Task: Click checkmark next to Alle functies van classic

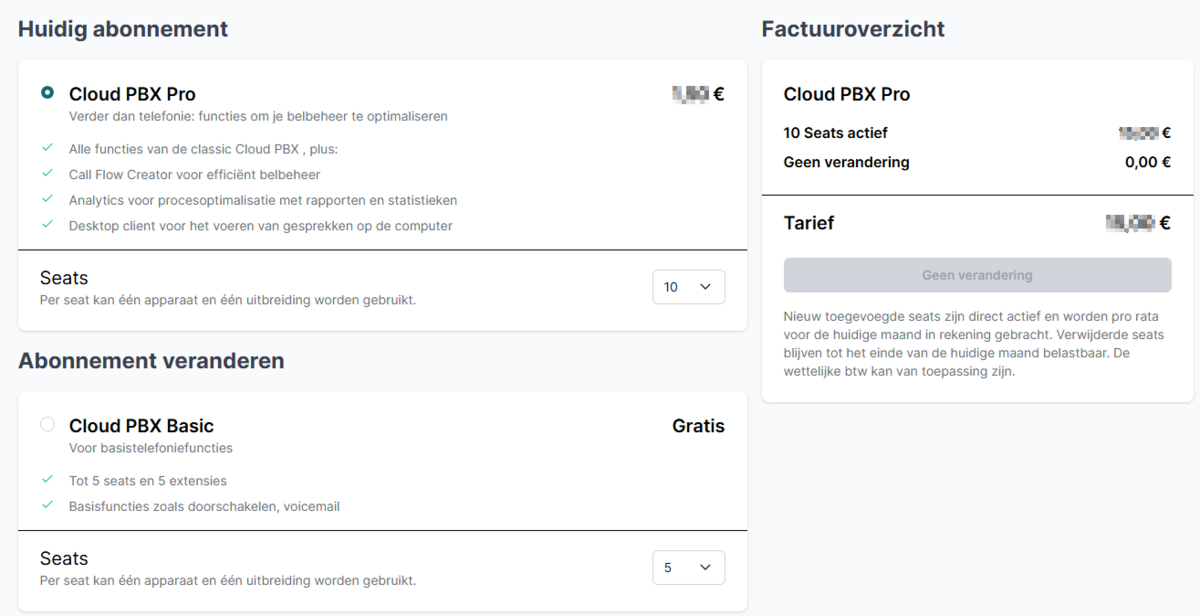Action: point(47,148)
